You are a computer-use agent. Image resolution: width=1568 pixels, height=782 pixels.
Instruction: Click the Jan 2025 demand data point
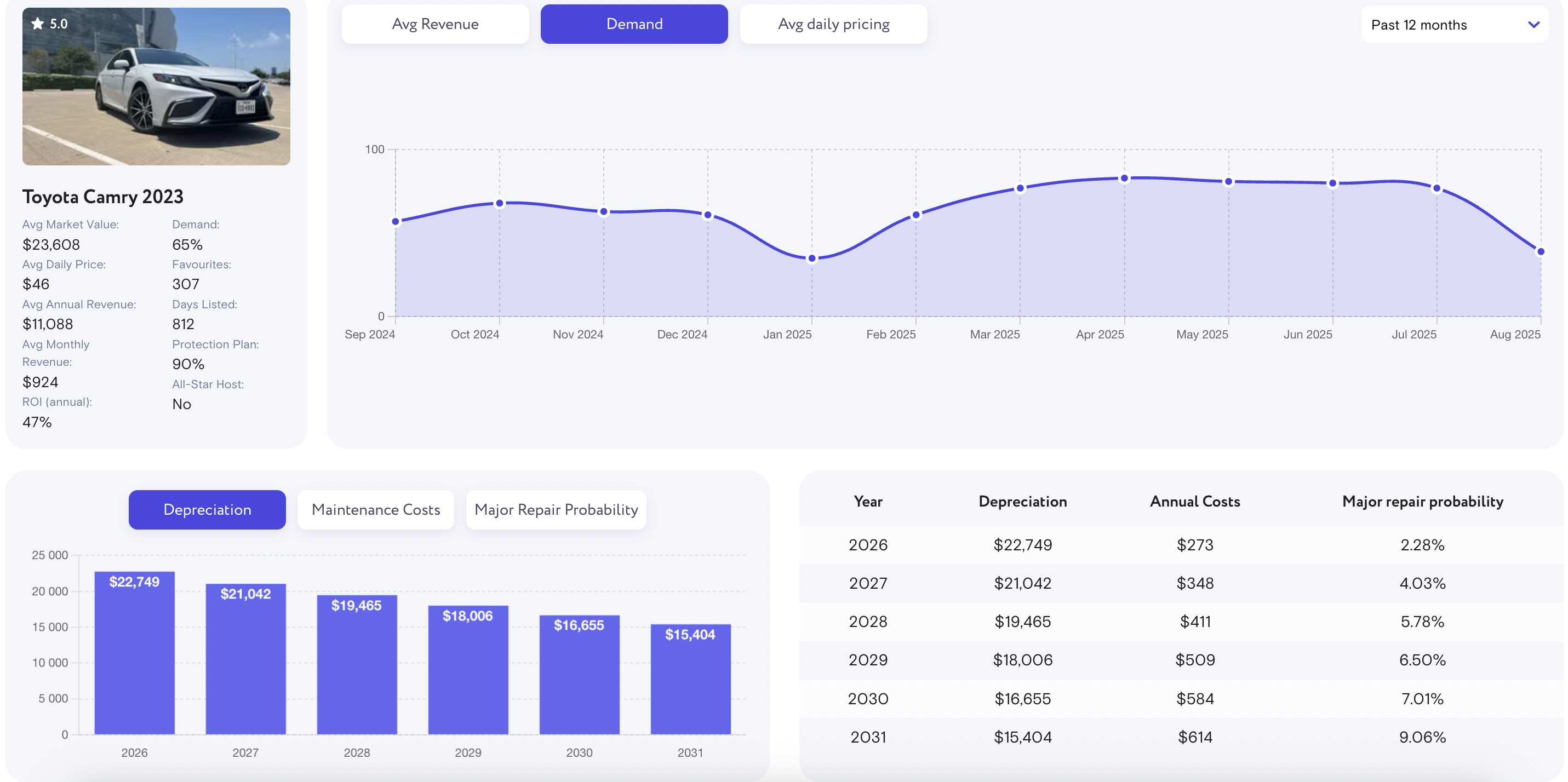click(811, 258)
